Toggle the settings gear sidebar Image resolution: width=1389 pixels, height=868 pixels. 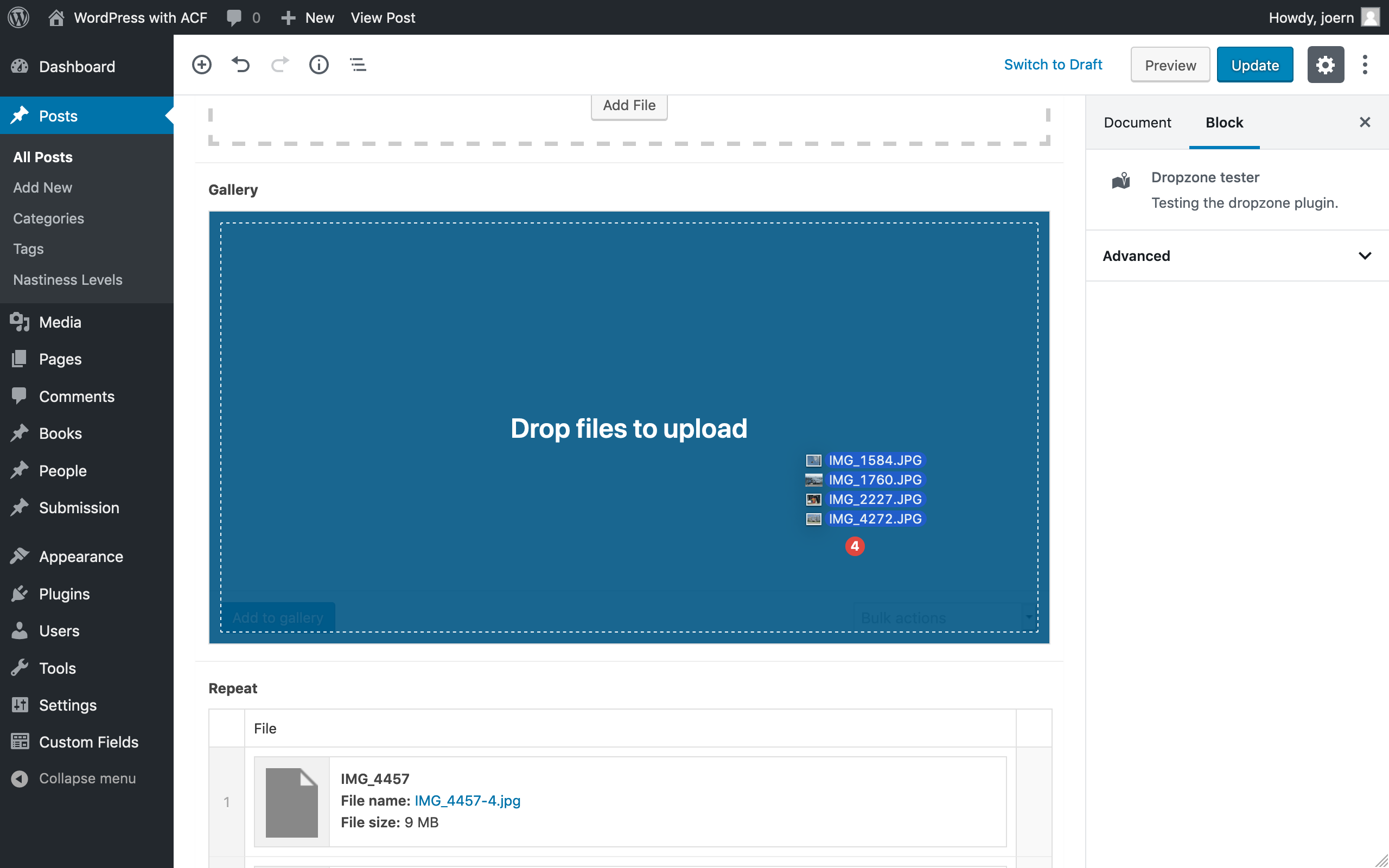[x=1326, y=65]
